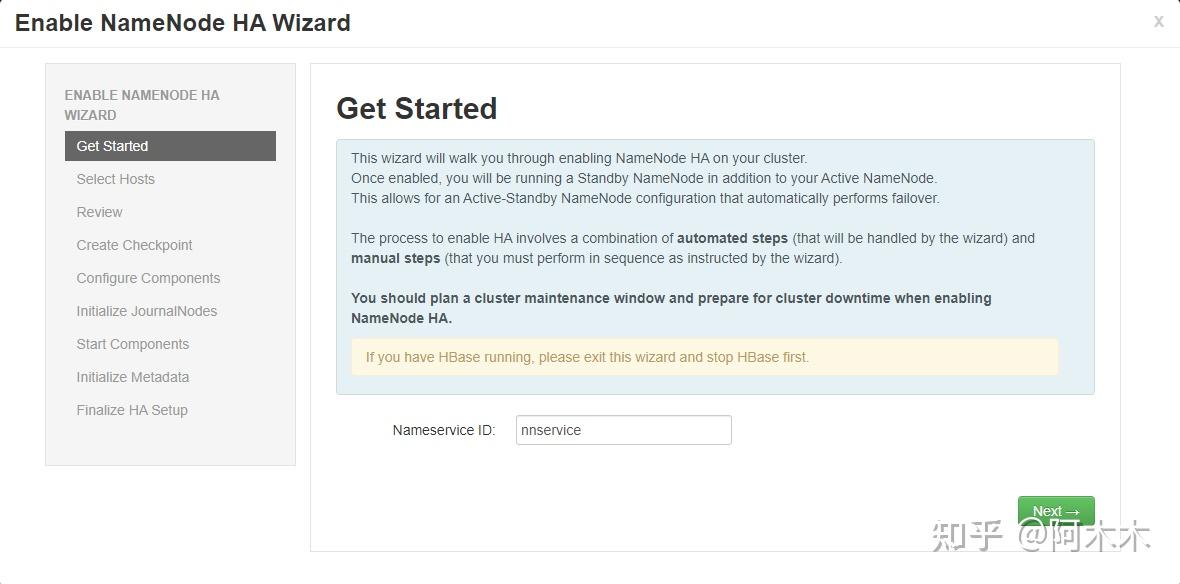The height and width of the screenshot is (584, 1180).
Task: Open the Select Hosts step
Action: coord(116,179)
